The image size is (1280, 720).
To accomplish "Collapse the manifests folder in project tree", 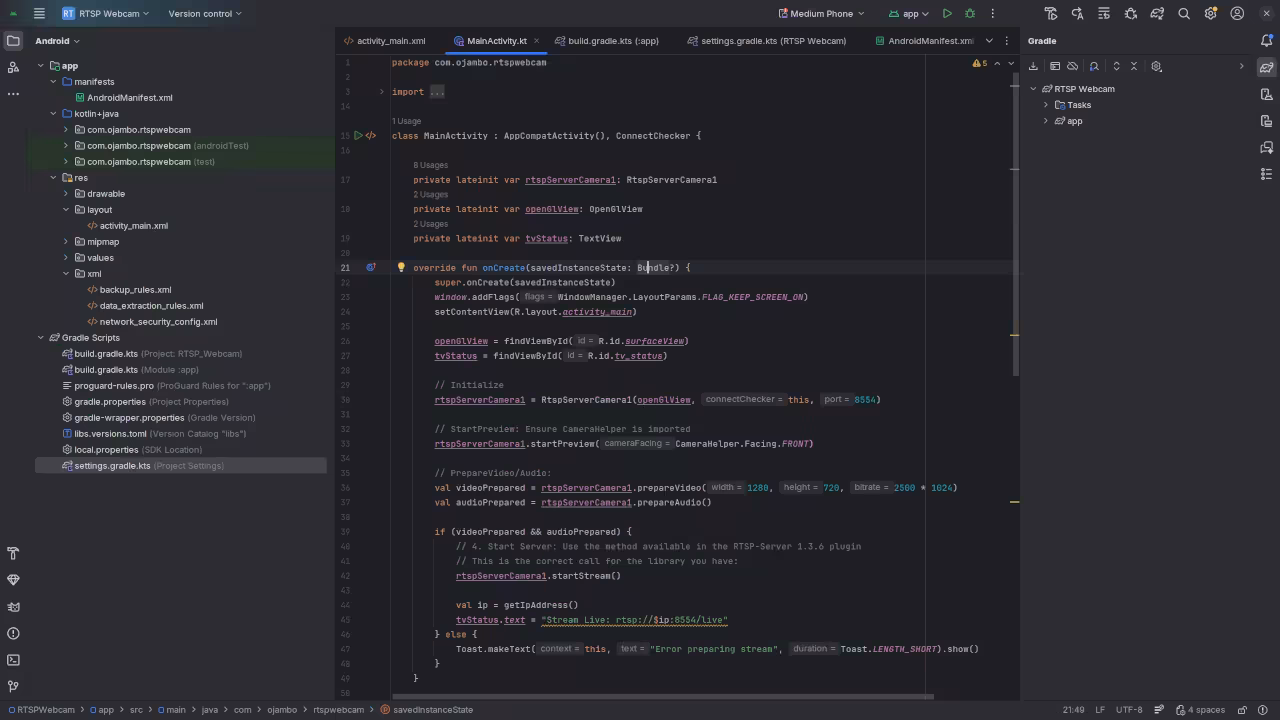I will (54, 82).
